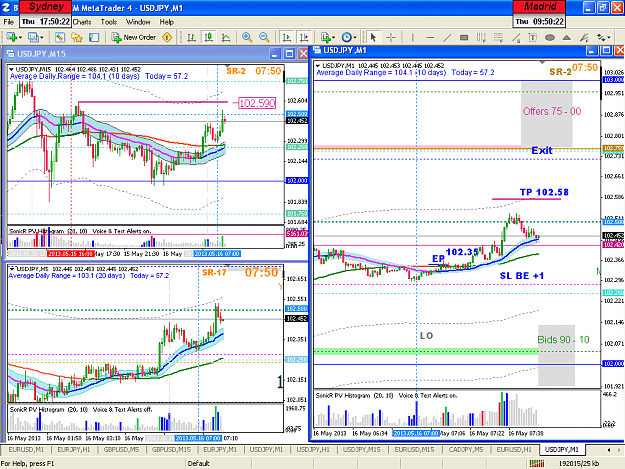Zoom in the chart with magnifier plus
The image size is (625, 469).
tap(247, 37)
